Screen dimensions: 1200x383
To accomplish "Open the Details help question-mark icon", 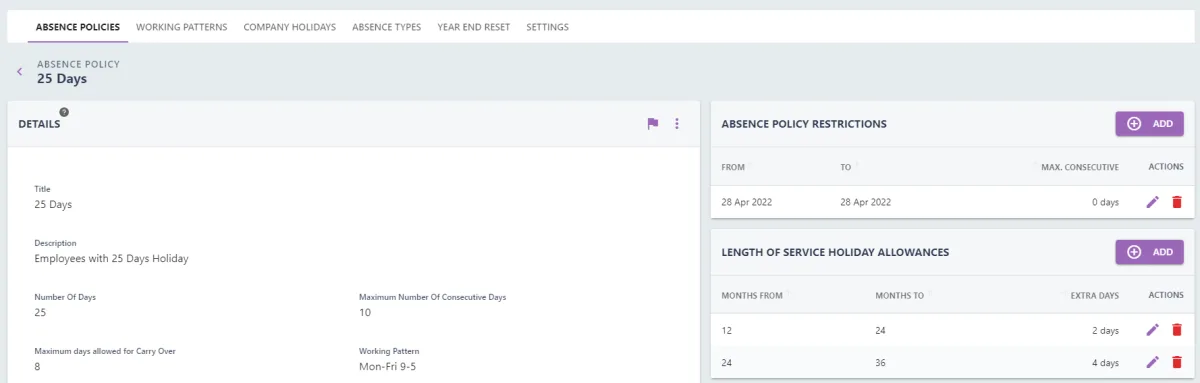I will (64, 112).
